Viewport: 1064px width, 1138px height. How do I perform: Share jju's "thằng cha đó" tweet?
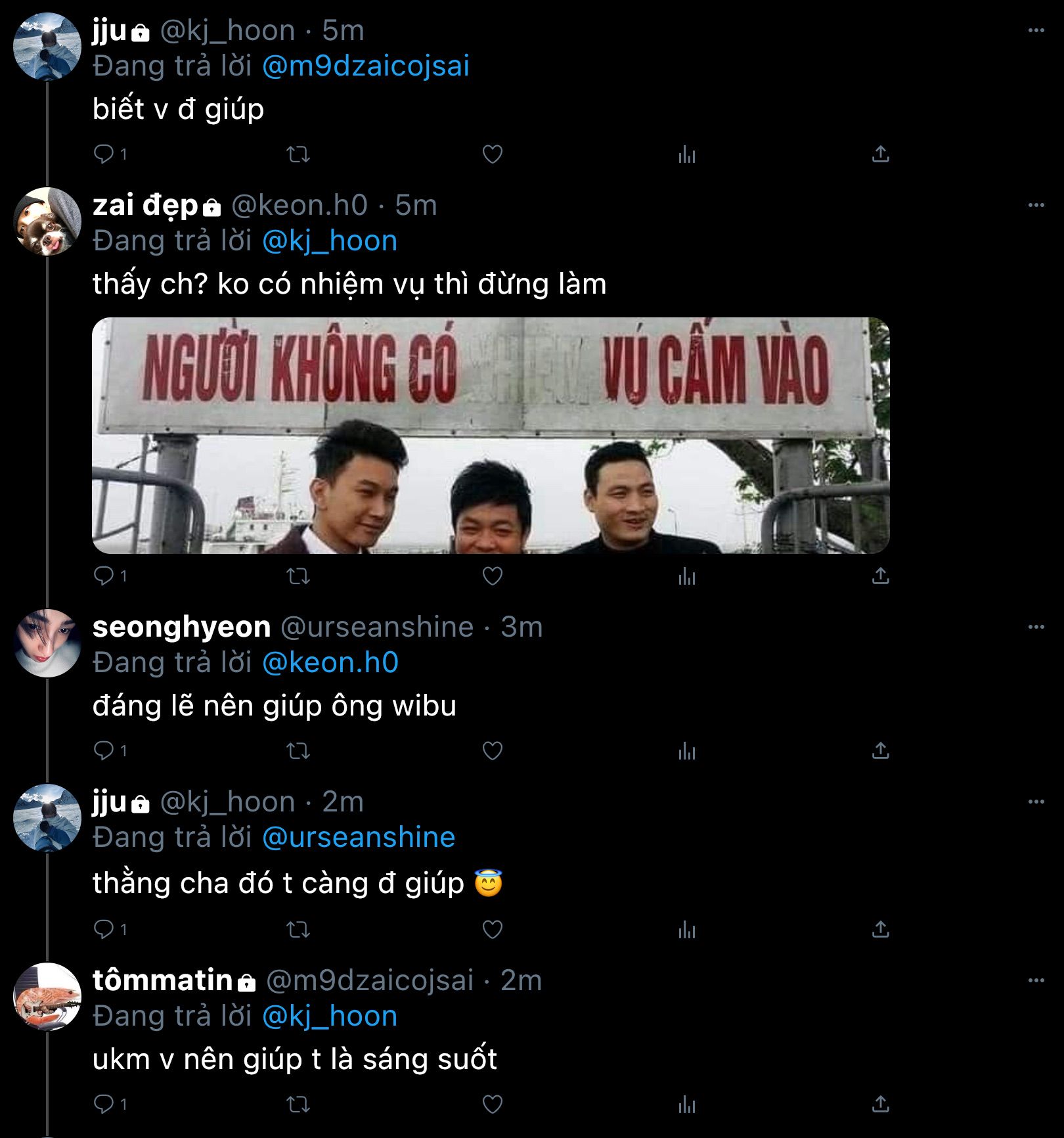pos(880,929)
